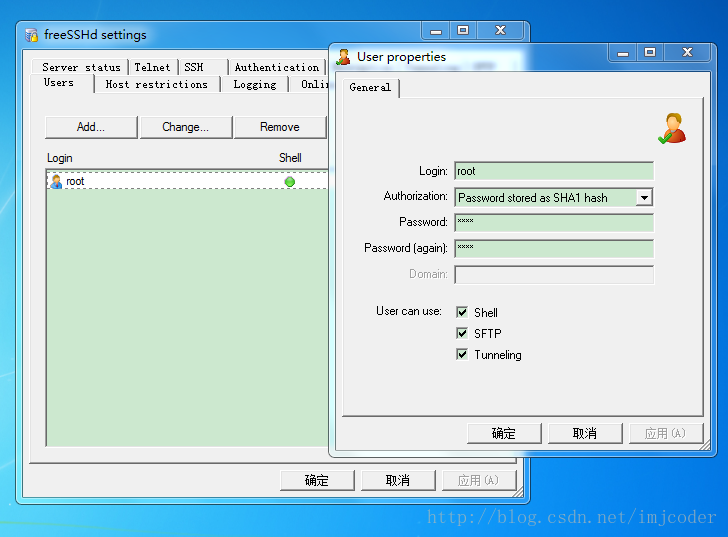Click the root user avatar icon in the list
This screenshot has width=728, height=537.
click(x=56, y=181)
